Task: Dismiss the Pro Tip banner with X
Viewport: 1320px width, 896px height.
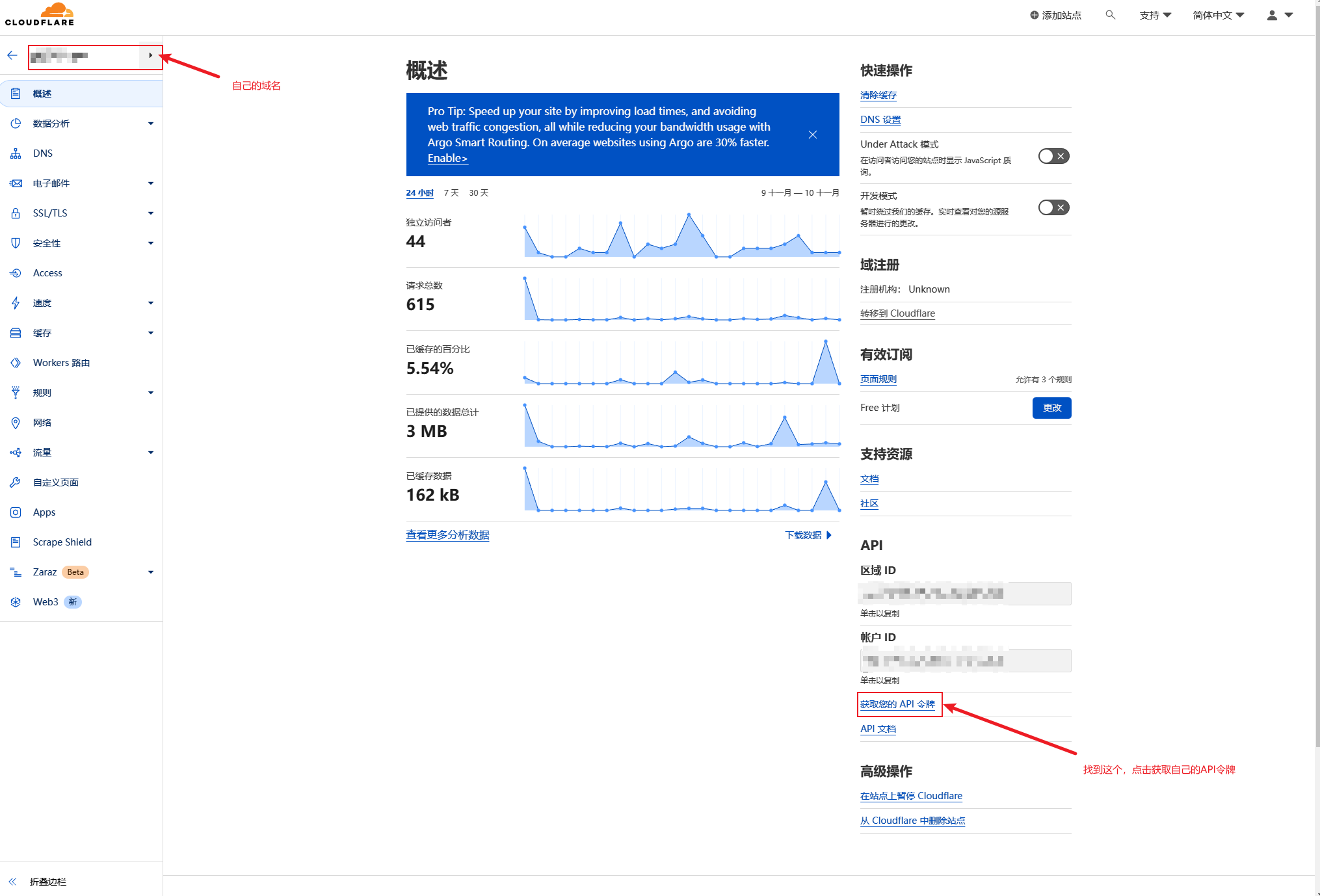Action: coord(812,135)
